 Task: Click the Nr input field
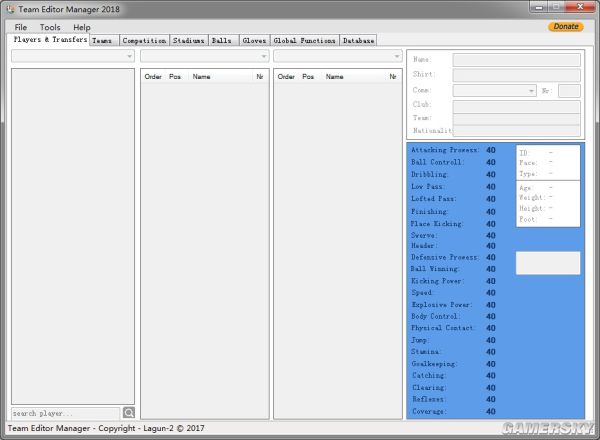pos(569,91)
